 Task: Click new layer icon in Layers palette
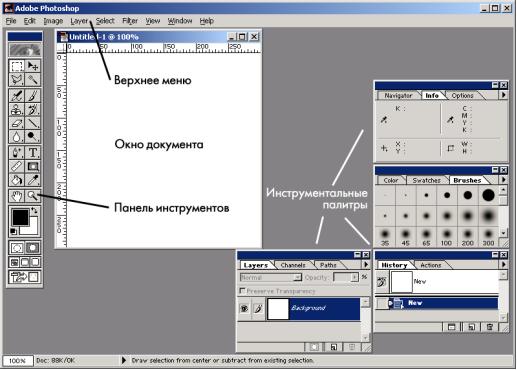tap(333, 347)
